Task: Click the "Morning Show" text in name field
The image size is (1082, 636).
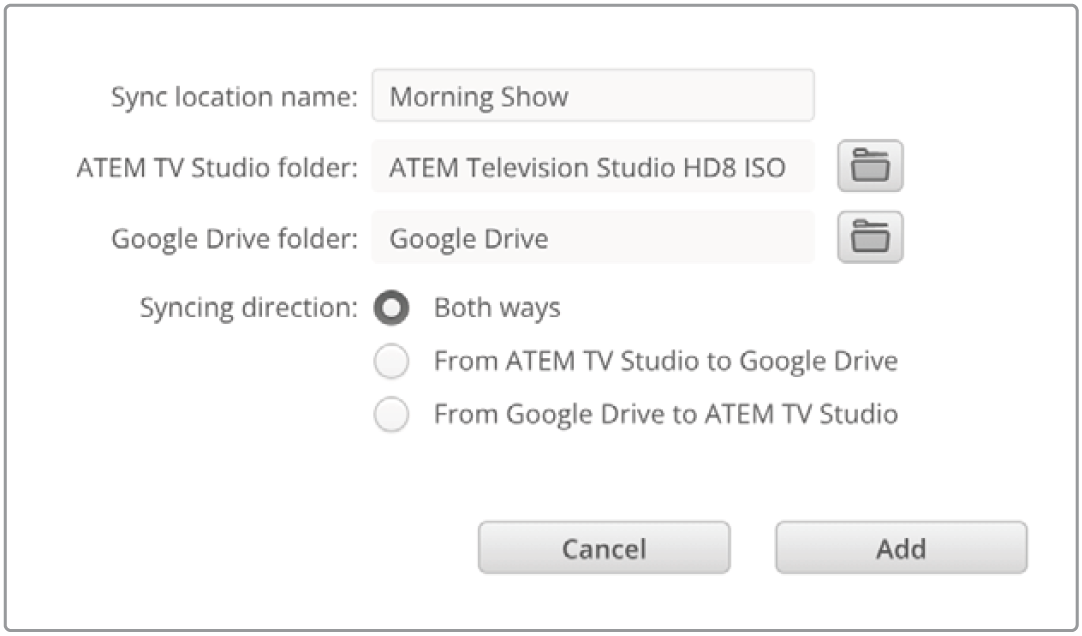Action: coord(479,97)
